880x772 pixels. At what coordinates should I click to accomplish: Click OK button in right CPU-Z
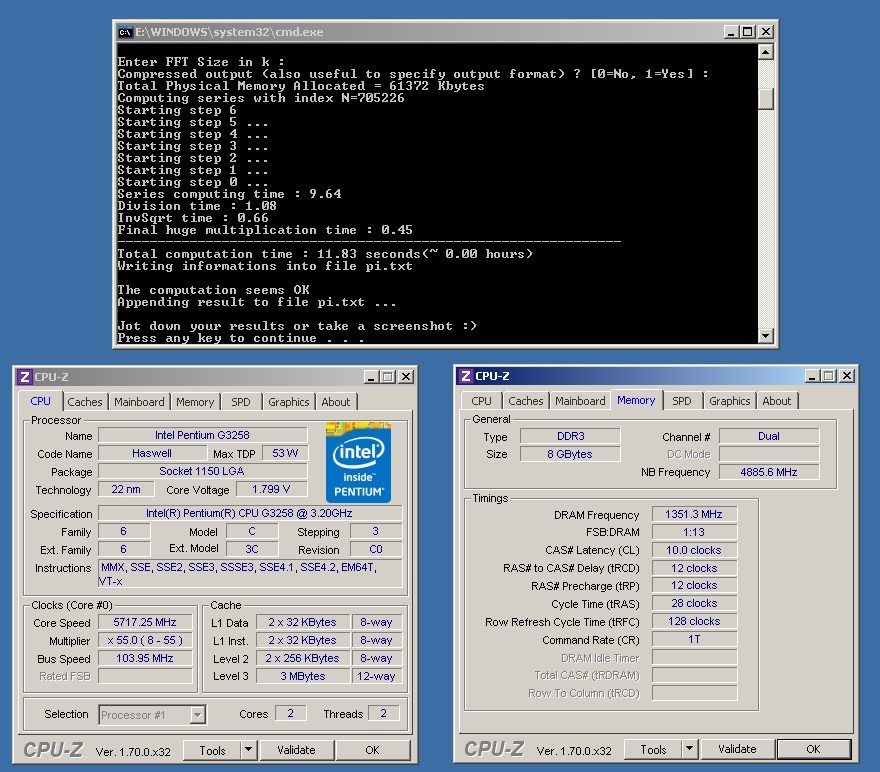814,749
